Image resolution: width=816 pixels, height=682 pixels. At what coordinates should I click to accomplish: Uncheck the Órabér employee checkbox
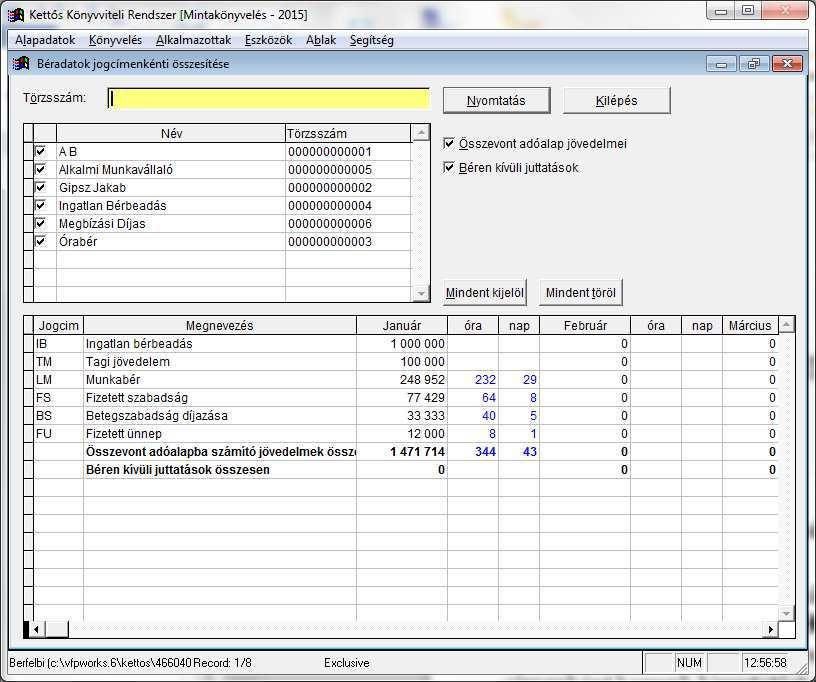40,241
